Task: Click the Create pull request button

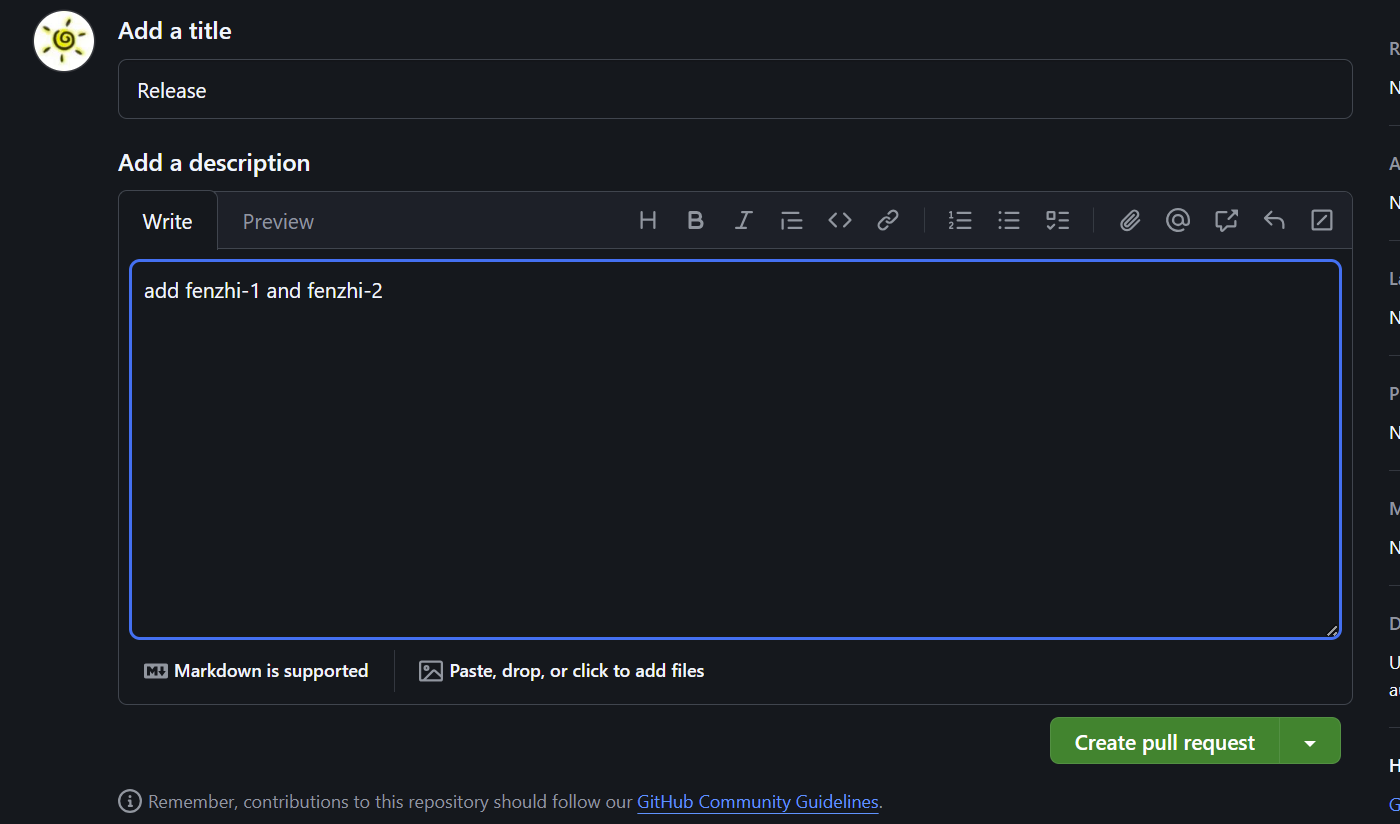Action: pos(1164,742)
